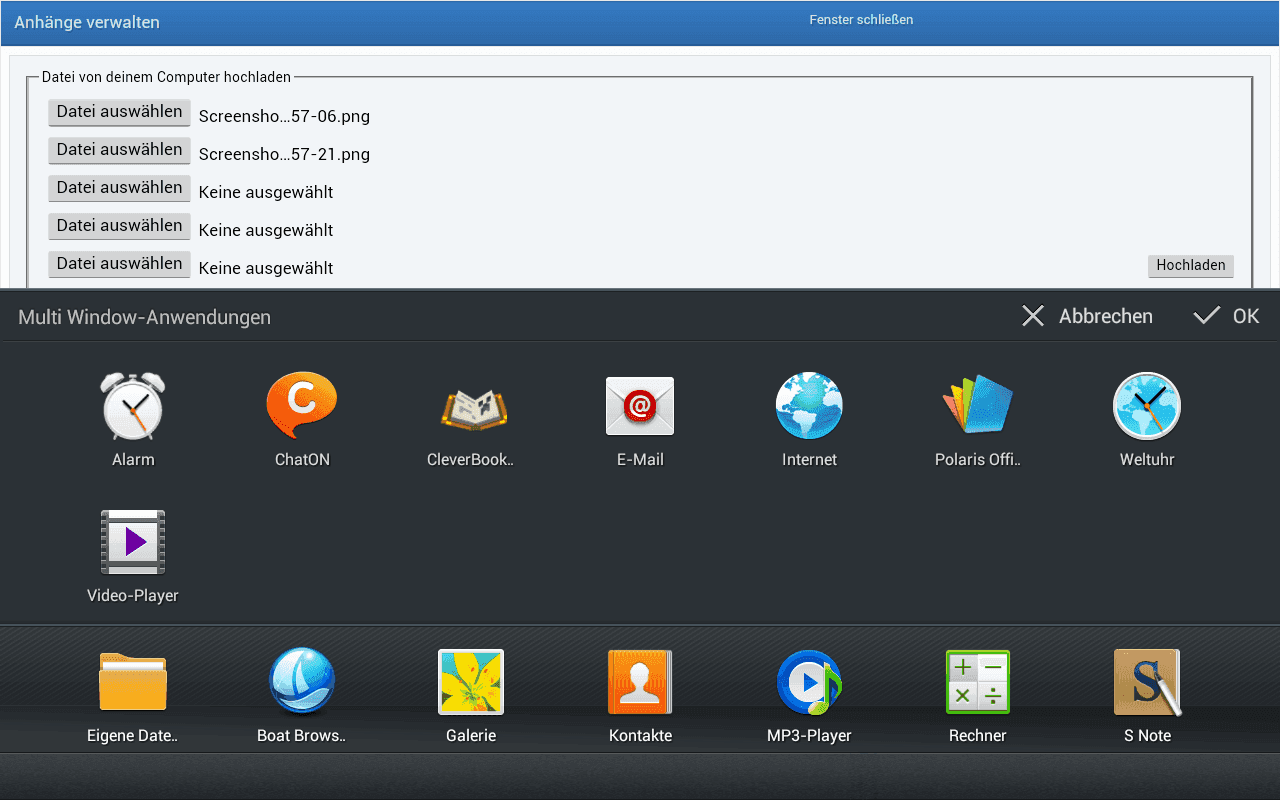Launch the Rechner calculator icon
The image size is (1280, 800).
[978, 682]
